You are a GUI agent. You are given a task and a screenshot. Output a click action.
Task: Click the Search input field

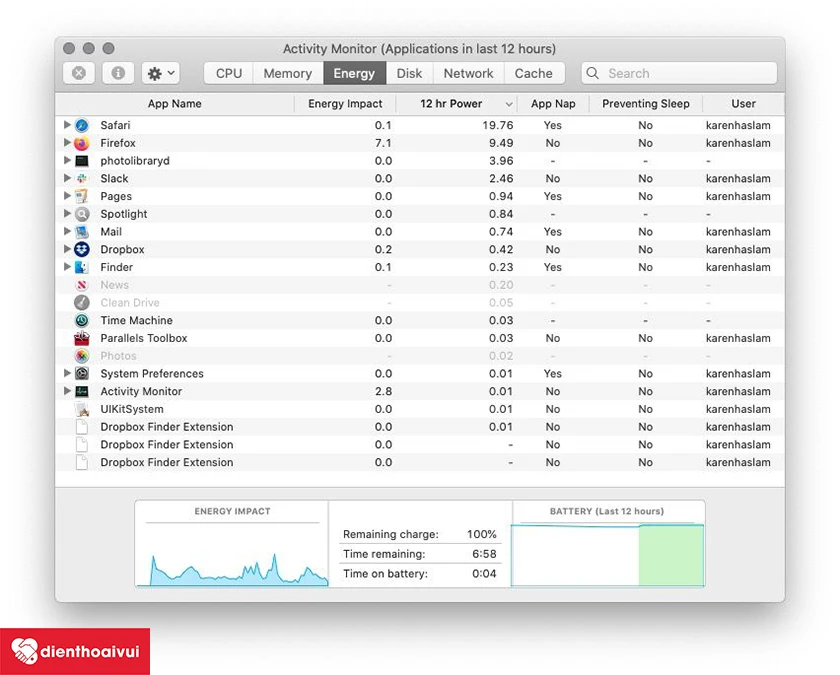[679, 73]
